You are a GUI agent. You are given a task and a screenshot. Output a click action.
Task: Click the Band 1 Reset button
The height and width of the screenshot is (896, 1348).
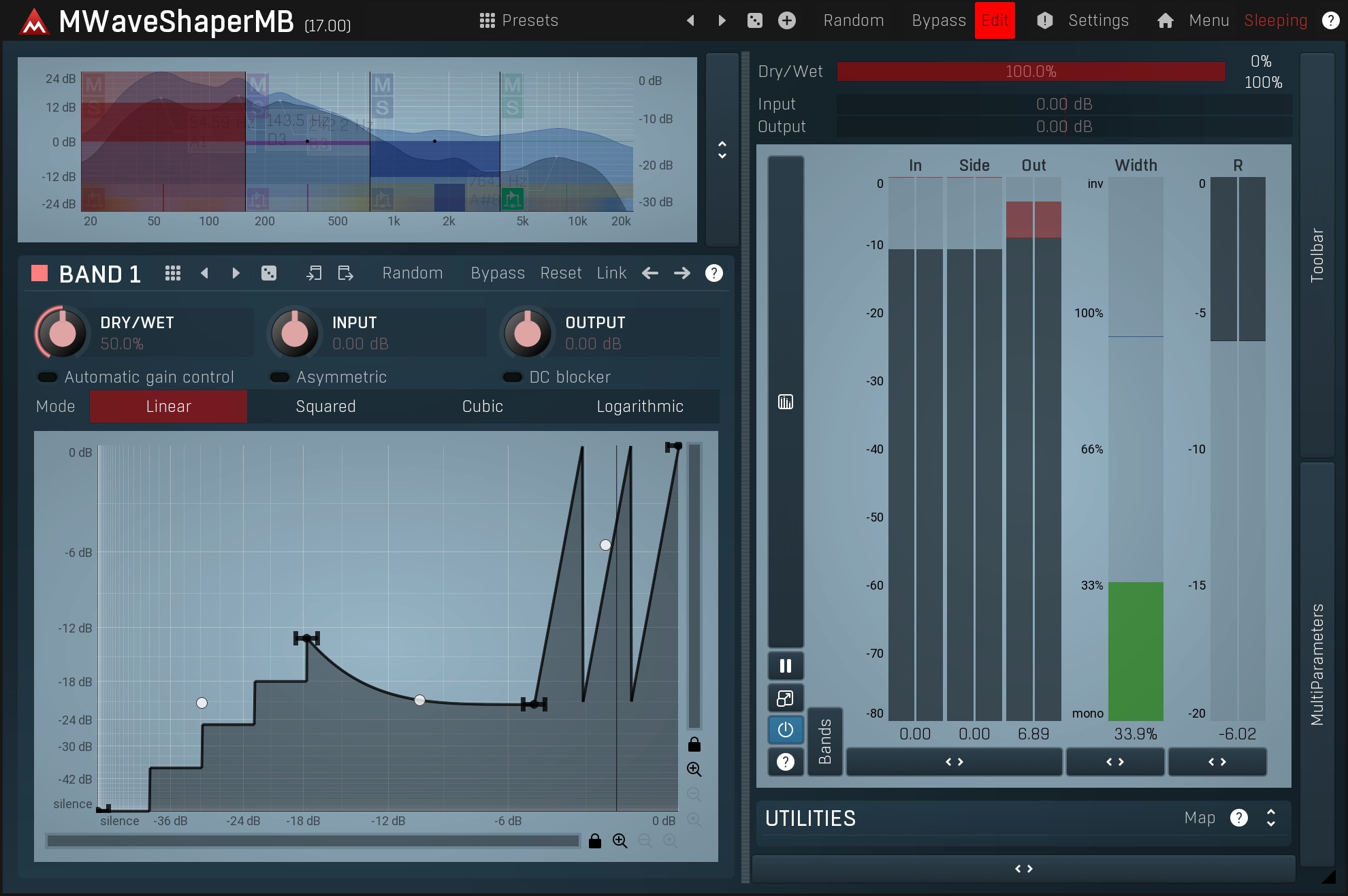click(x=560, y=273)
